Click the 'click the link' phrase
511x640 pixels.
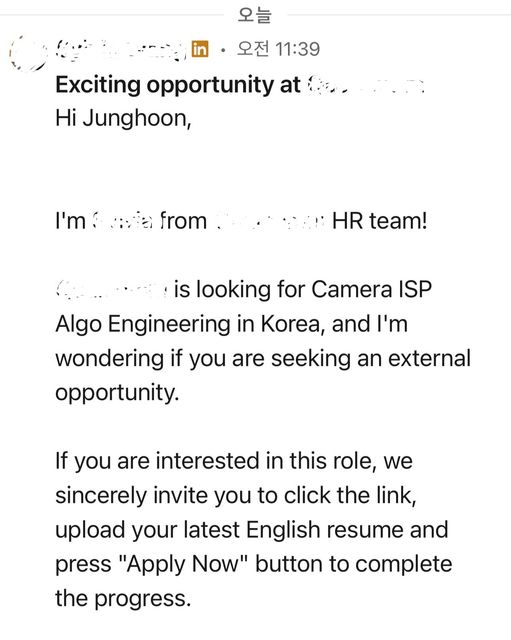(x=350, y=496)
